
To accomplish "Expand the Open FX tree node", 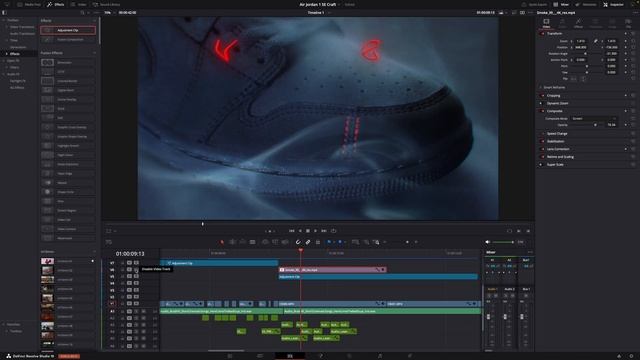I will pyautogui.click(x=4, y=60).
